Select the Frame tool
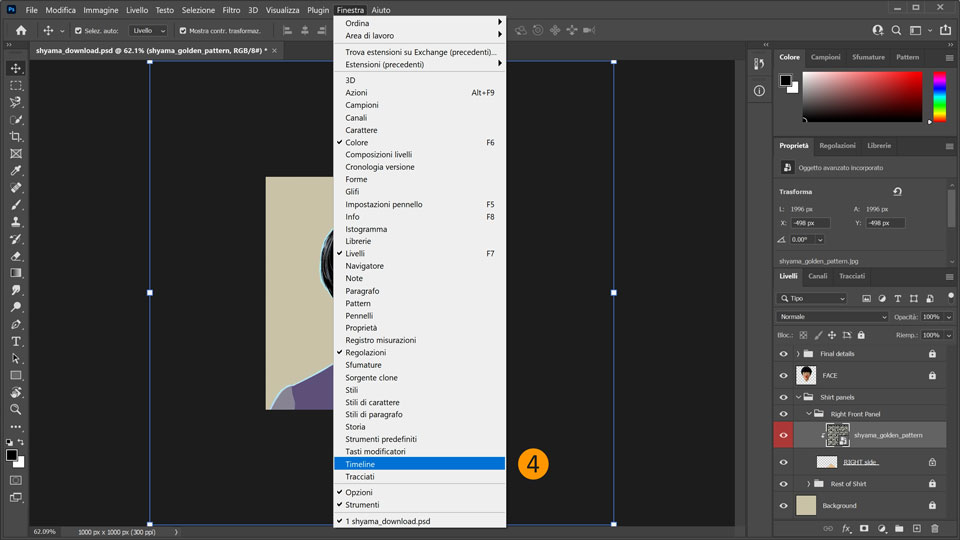960x540 pixels. [x=16, y=154]
